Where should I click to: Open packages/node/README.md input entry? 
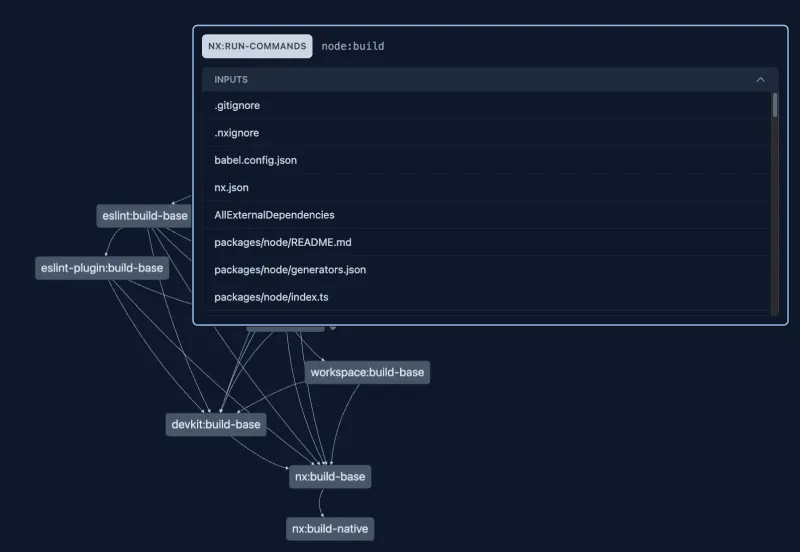tap(282, 242)
